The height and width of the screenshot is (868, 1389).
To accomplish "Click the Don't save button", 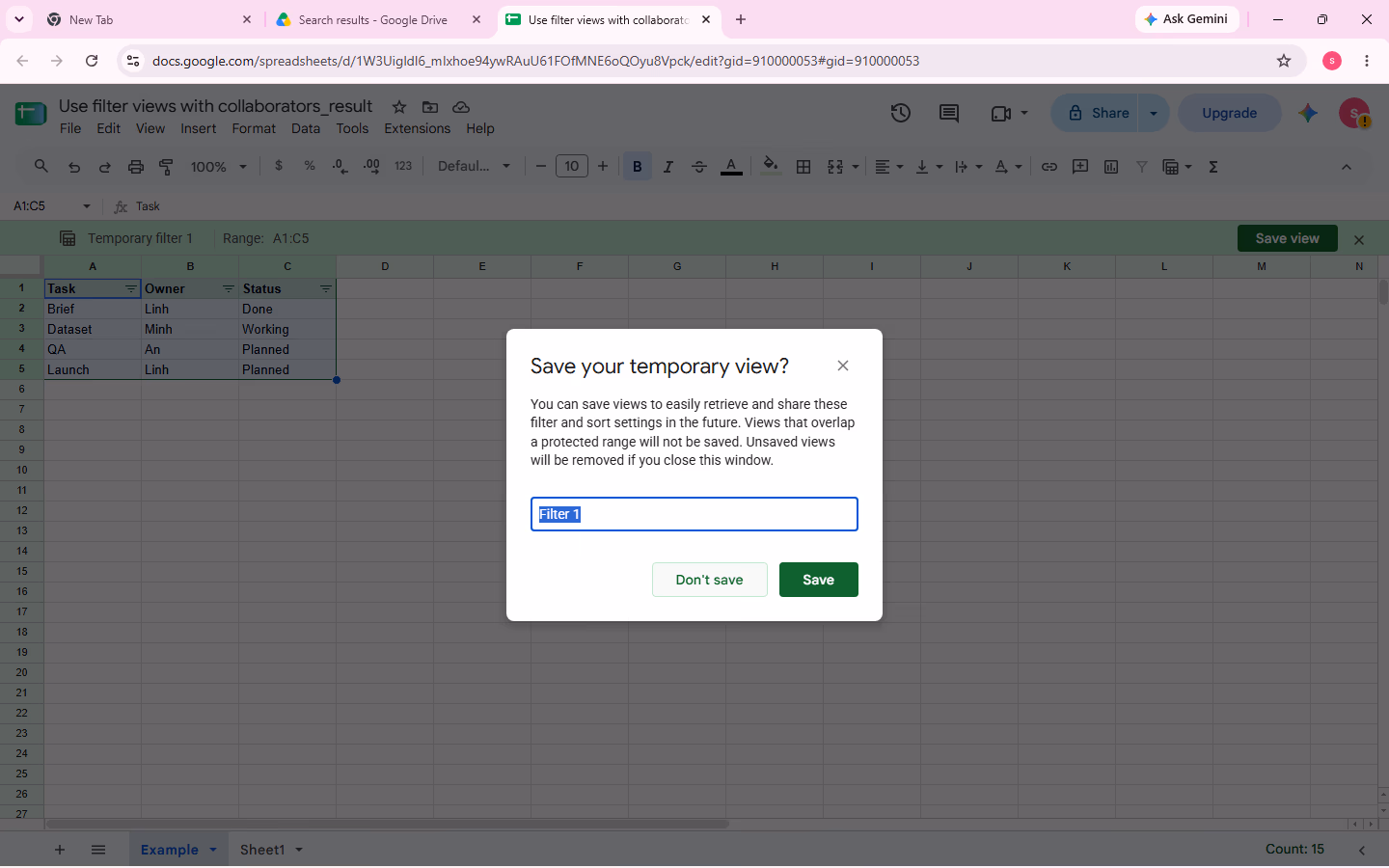I will [709, 580].
